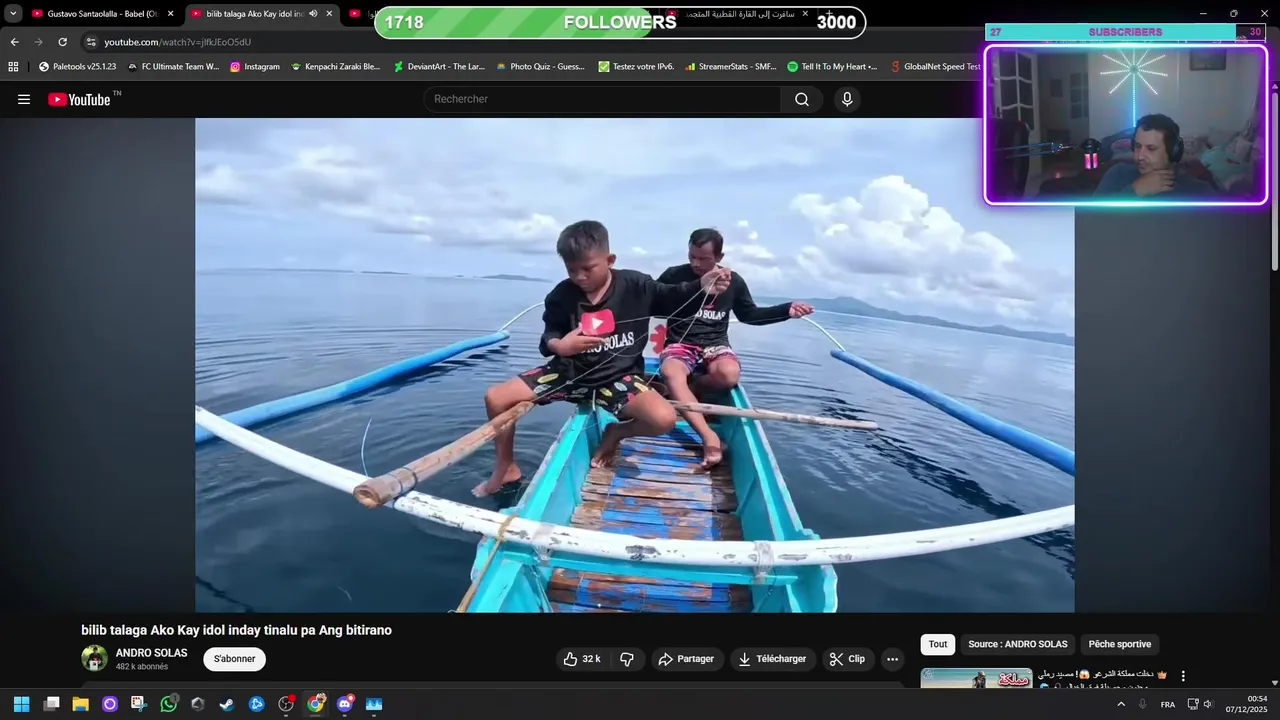Viewport: 1280px width, 720px height.
Task: Open options for first suggested video
Action: click(x=1183, y=676)
